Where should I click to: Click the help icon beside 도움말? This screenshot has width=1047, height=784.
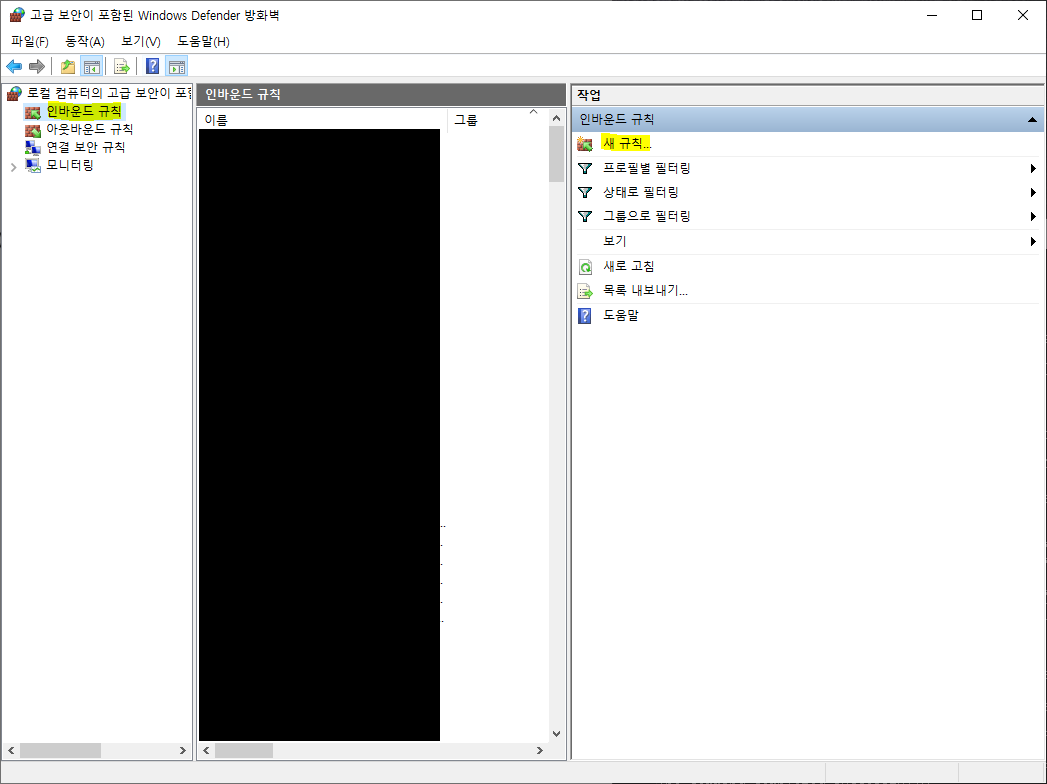click(584, 316)
